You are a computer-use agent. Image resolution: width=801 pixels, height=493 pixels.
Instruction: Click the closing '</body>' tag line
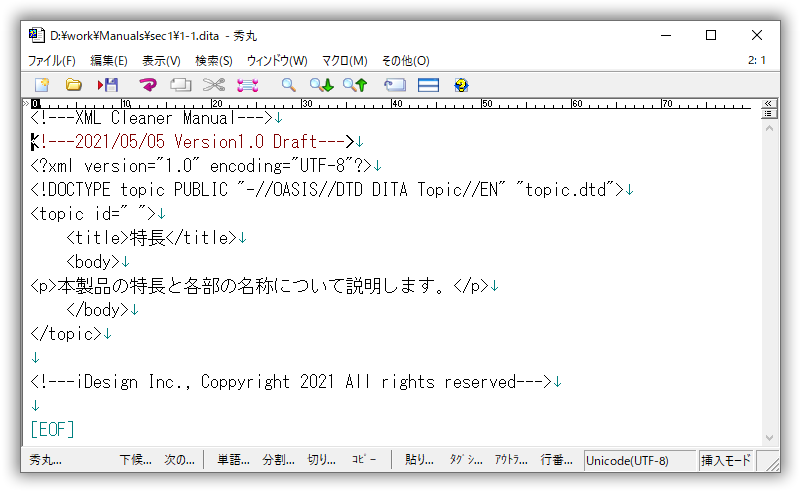pos(97,310)
